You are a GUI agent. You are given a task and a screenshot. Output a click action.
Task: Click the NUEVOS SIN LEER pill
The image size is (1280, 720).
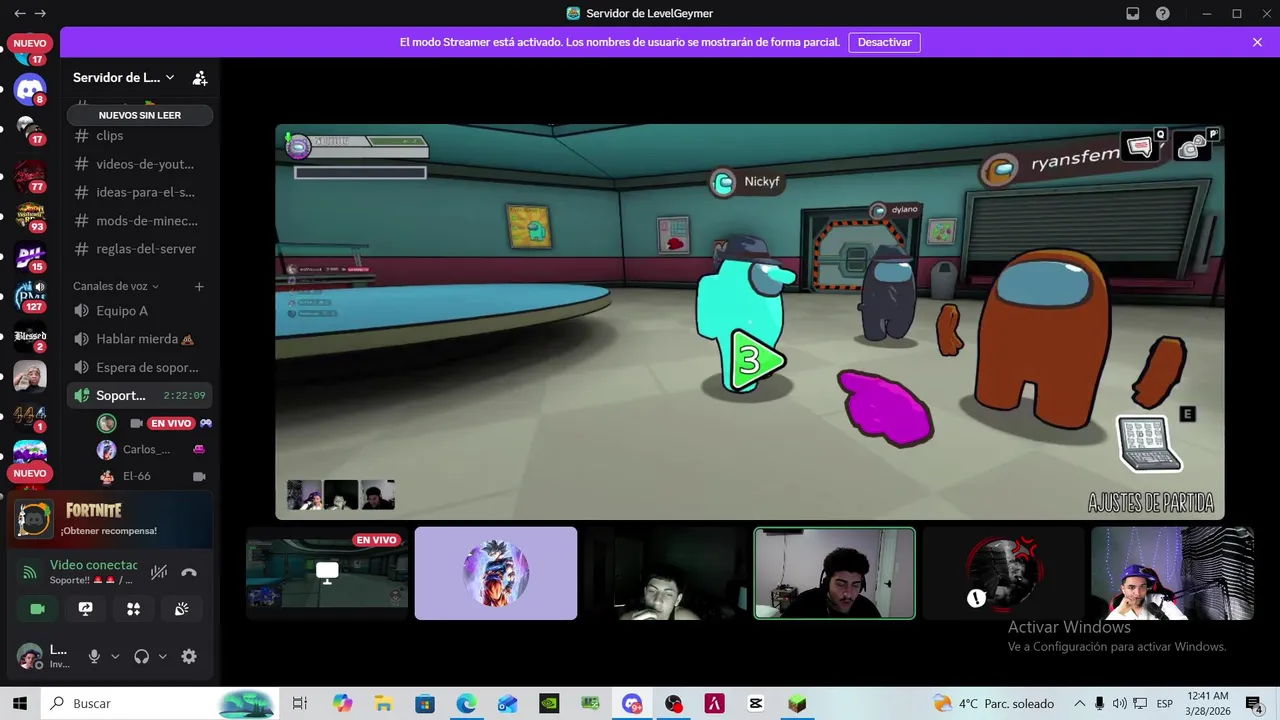pos(139,115)
